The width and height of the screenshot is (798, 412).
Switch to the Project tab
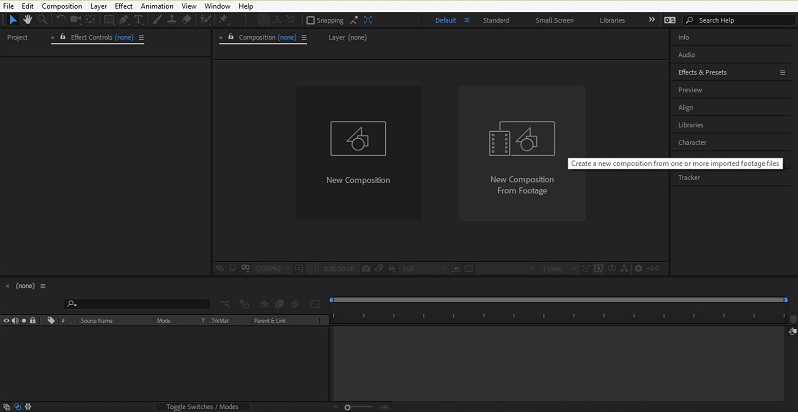click(x=17, y=37)
